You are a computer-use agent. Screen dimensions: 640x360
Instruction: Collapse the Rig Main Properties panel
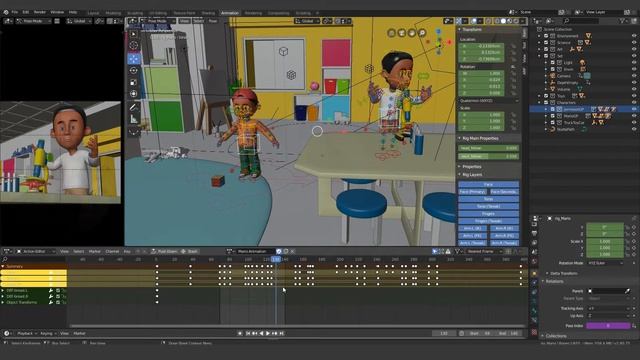coord(460,138)
